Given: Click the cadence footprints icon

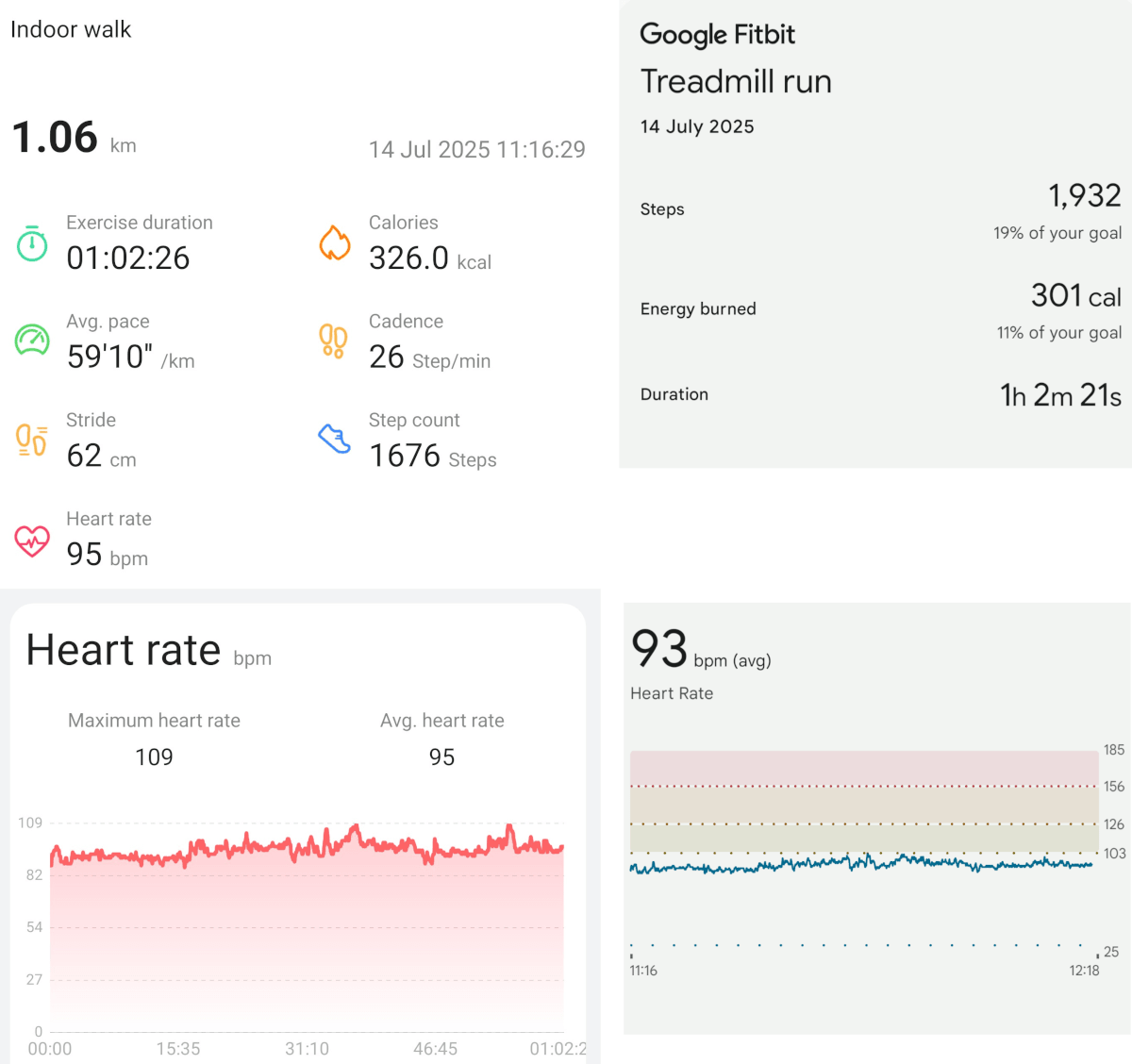Looking at the screenshot, I should pyautogui.click(x=333, y=341).
